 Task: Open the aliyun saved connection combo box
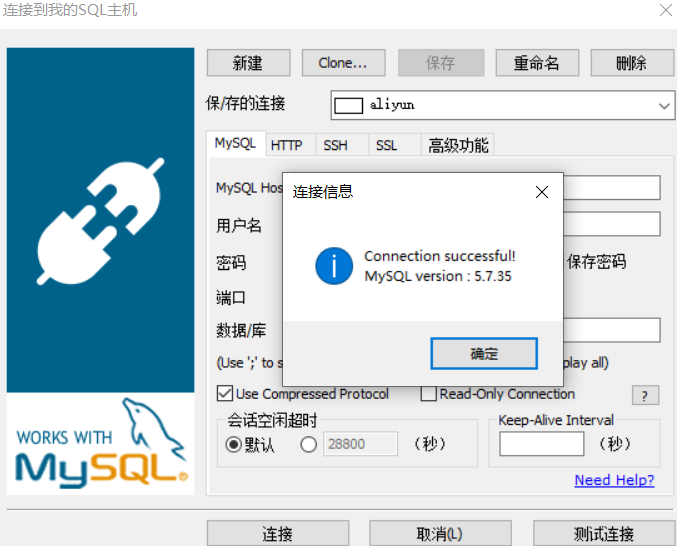point(503,105)
